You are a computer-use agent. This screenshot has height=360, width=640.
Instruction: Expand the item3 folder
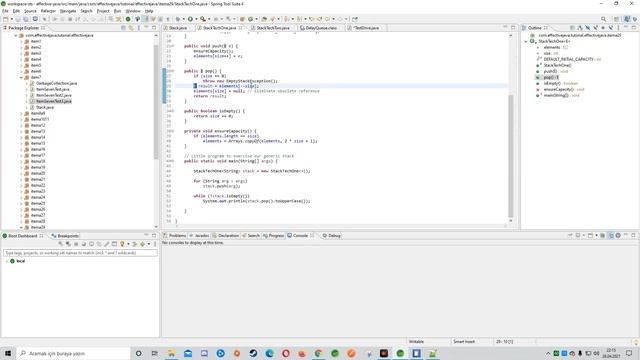(21, 53)
